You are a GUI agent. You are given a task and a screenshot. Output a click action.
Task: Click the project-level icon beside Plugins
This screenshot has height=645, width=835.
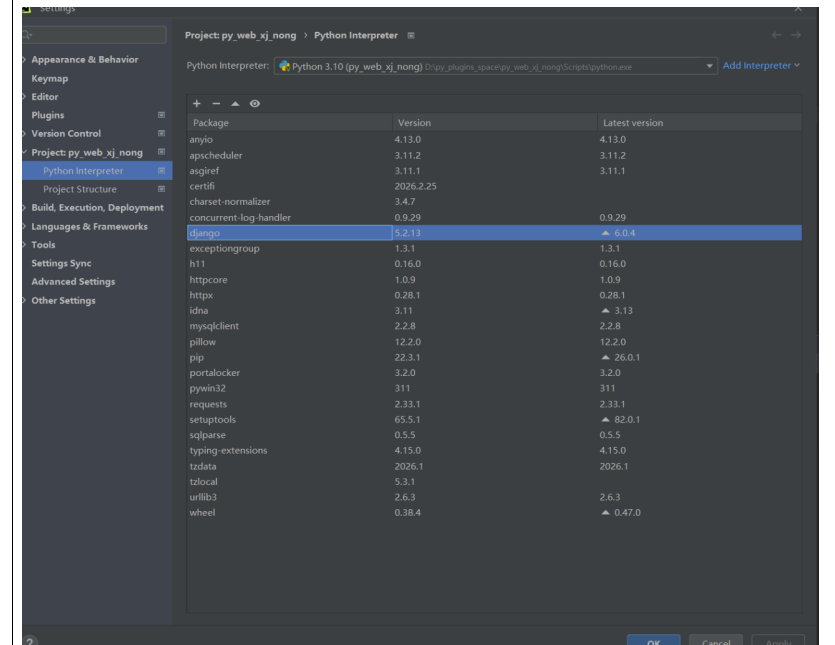(161, 115)
